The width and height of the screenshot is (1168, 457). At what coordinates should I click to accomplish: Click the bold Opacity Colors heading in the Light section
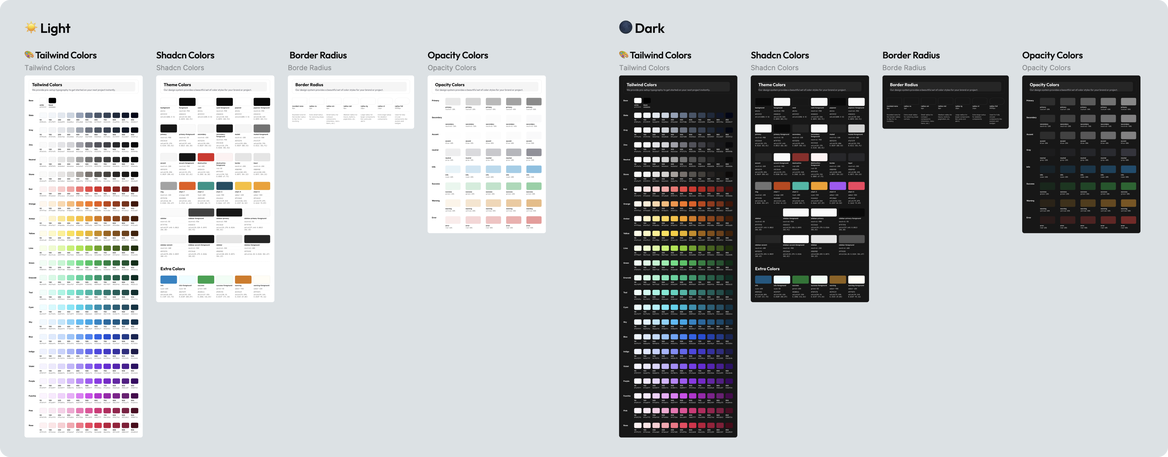point(458,55)
